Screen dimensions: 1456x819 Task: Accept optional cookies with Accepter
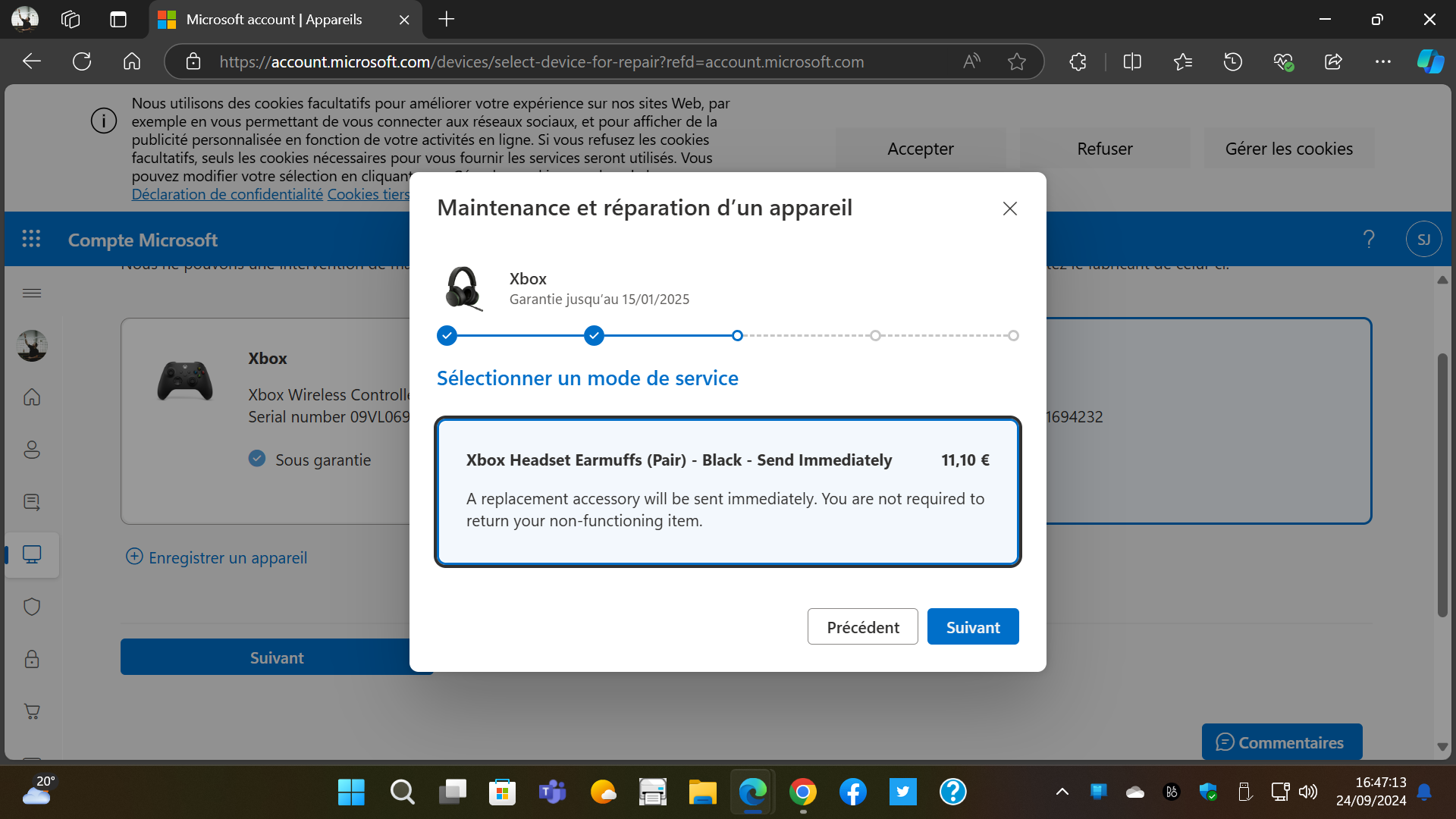pos(921,149)
